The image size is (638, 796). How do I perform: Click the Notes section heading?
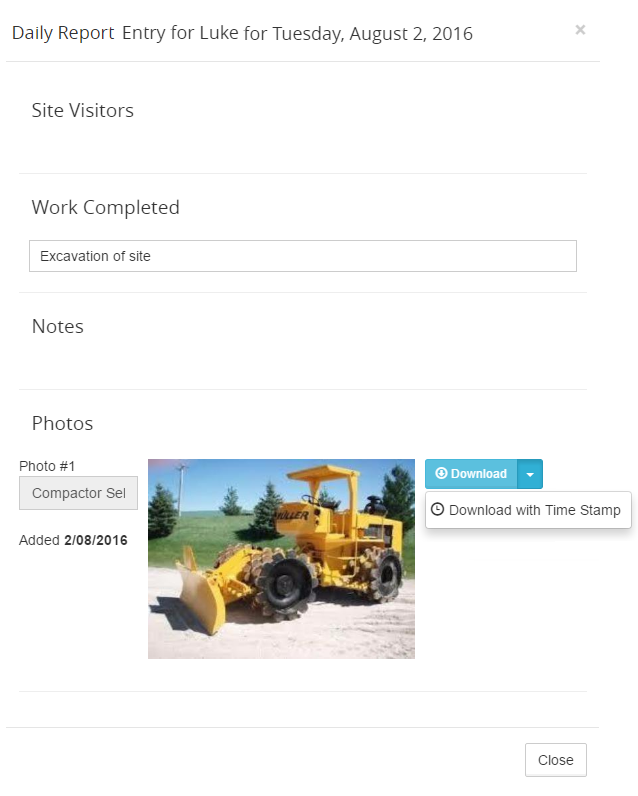tap(58, 326)
